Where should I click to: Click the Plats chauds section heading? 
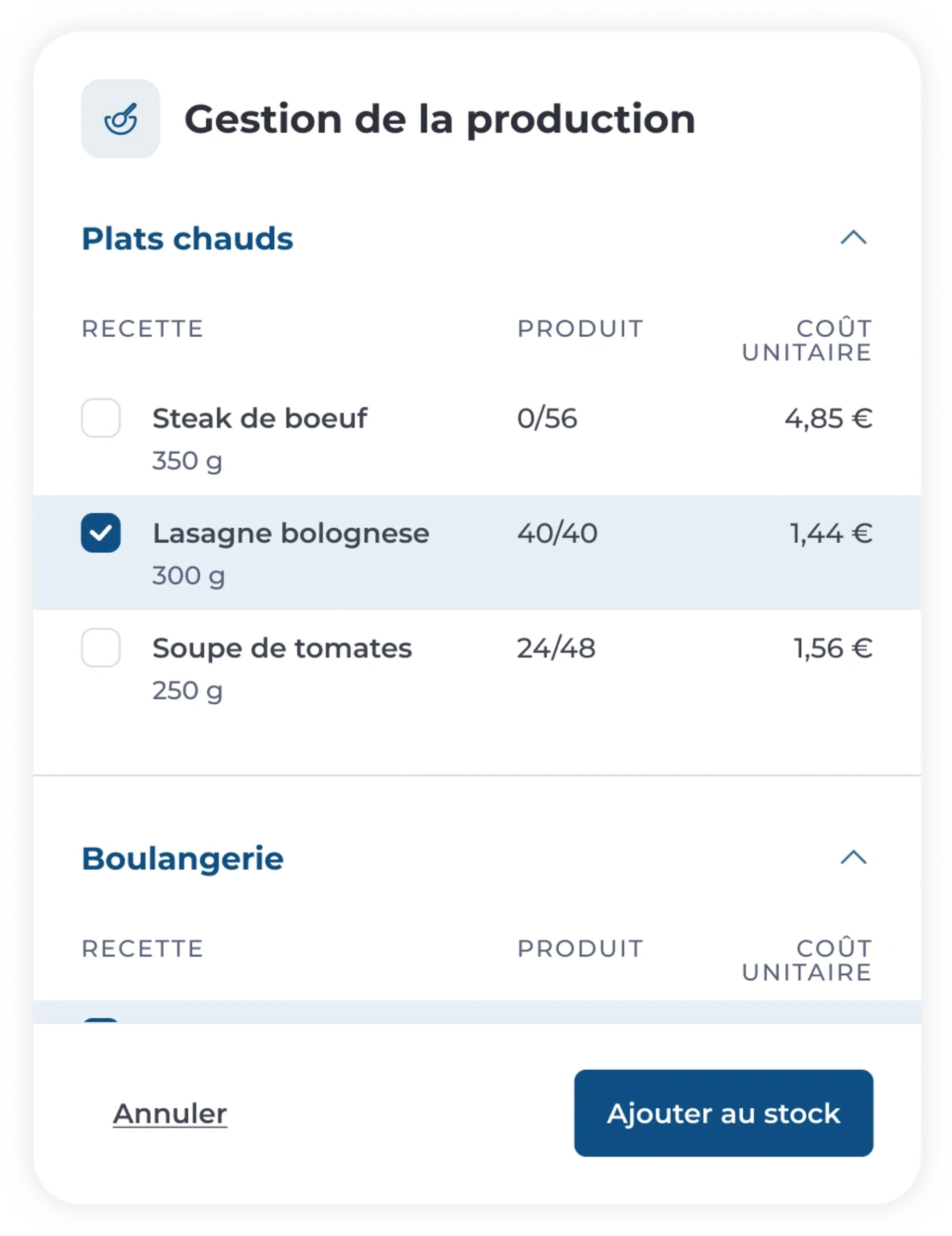click(187, 238)
